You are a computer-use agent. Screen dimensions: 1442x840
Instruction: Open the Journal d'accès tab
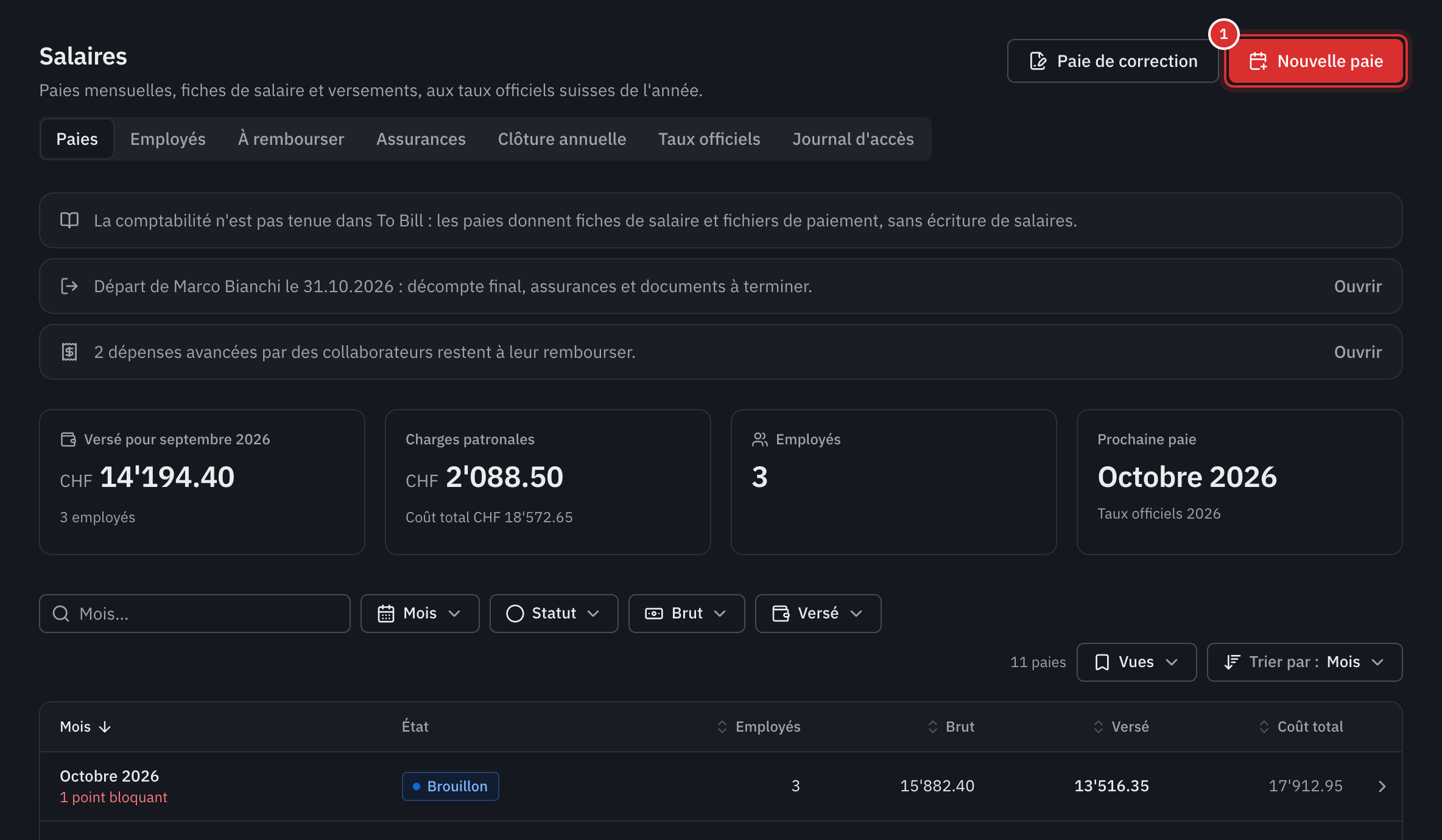[853, 139]
